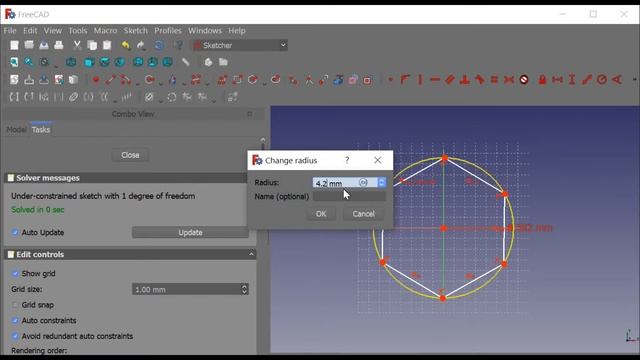The height and width of the screenshot is (360, 640).
Task: Click the help question mark in dialog
Action: tap(347, 160)
